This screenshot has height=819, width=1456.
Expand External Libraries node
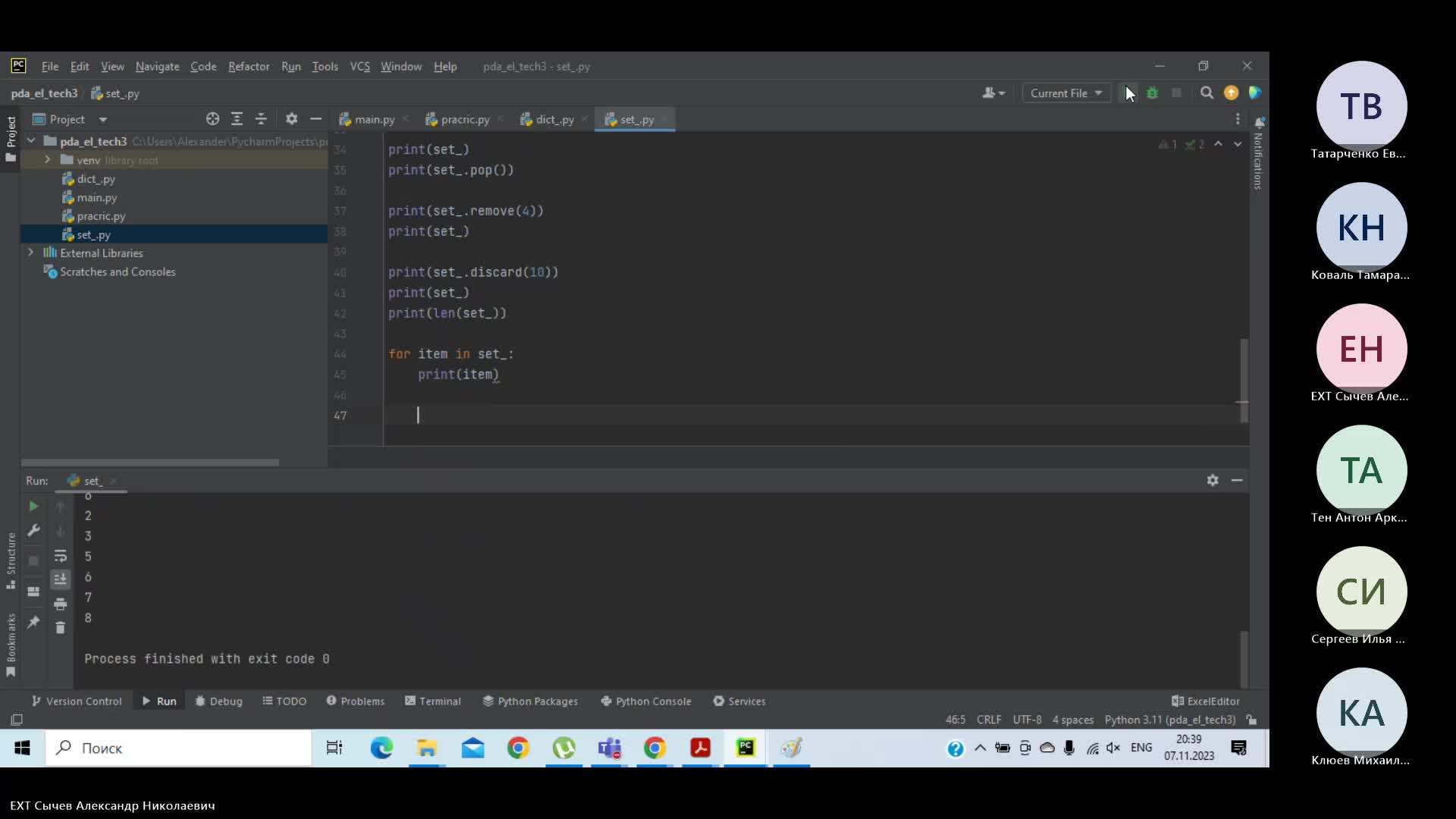click(31, 253)
